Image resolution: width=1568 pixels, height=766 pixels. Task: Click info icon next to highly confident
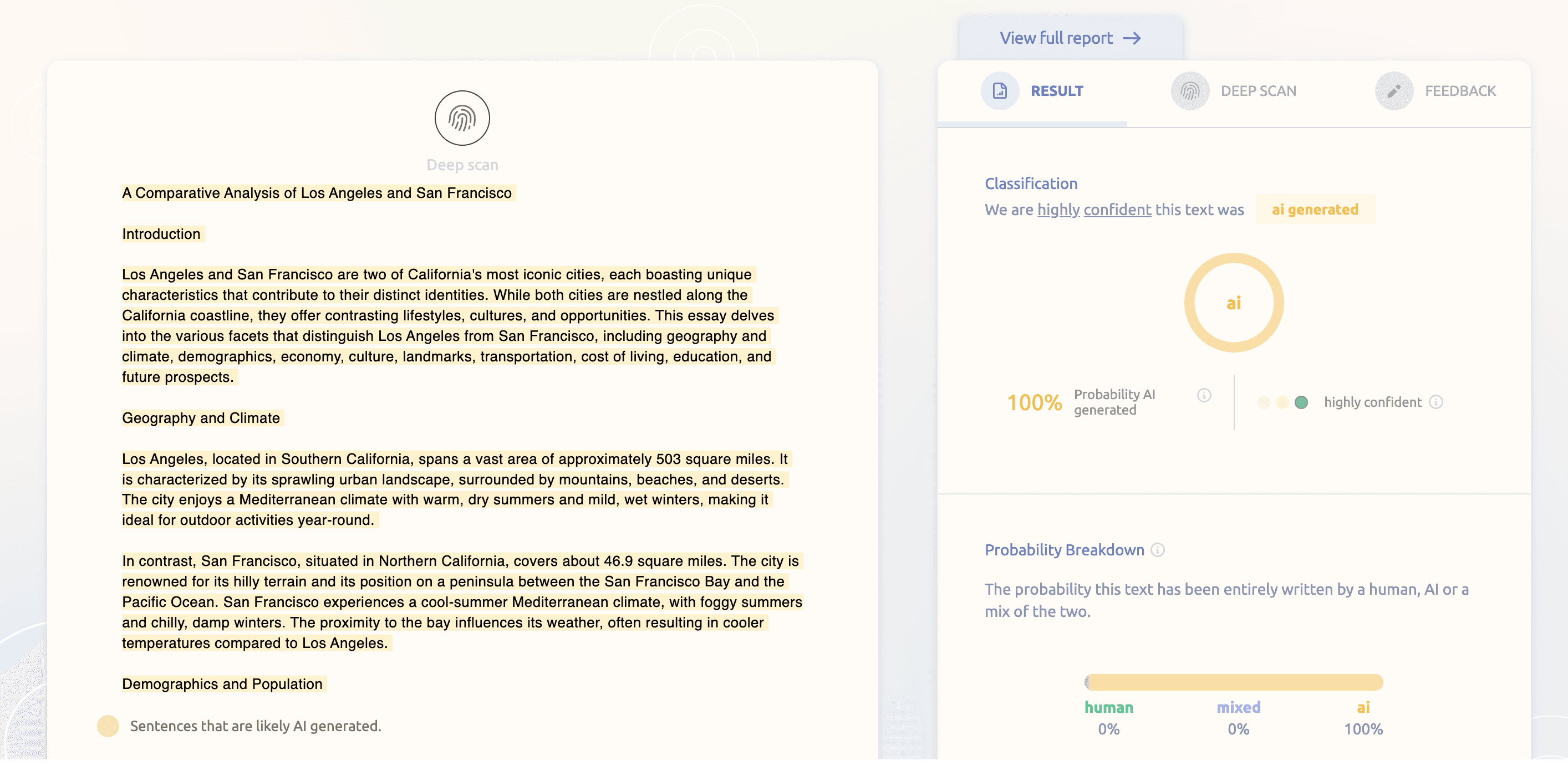(x=1436, y=402)
